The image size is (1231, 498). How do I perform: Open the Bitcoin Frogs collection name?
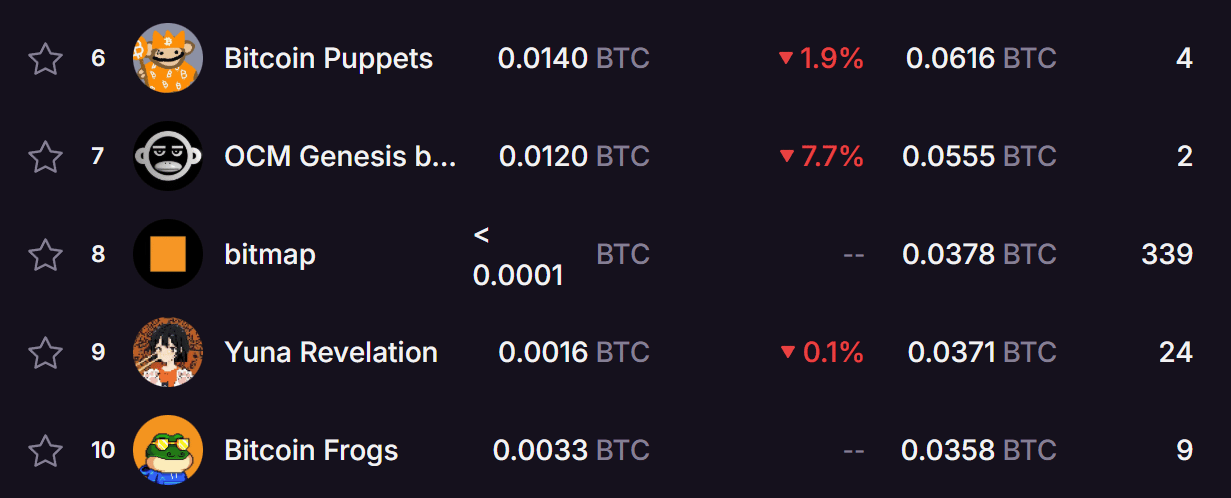coord(311,451)
